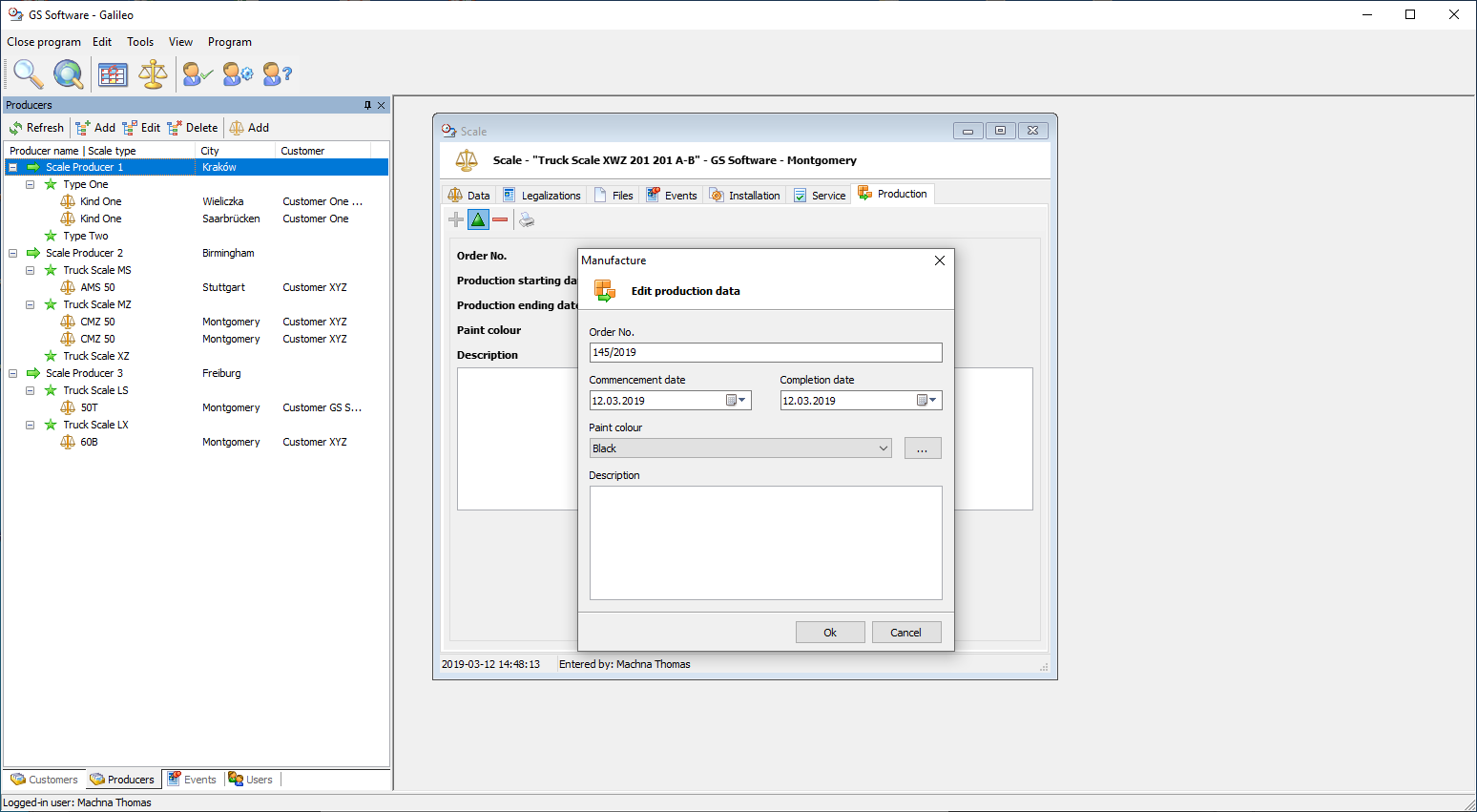Open the Commencement date picker
Screen dimensions: 1477x812
737,401
